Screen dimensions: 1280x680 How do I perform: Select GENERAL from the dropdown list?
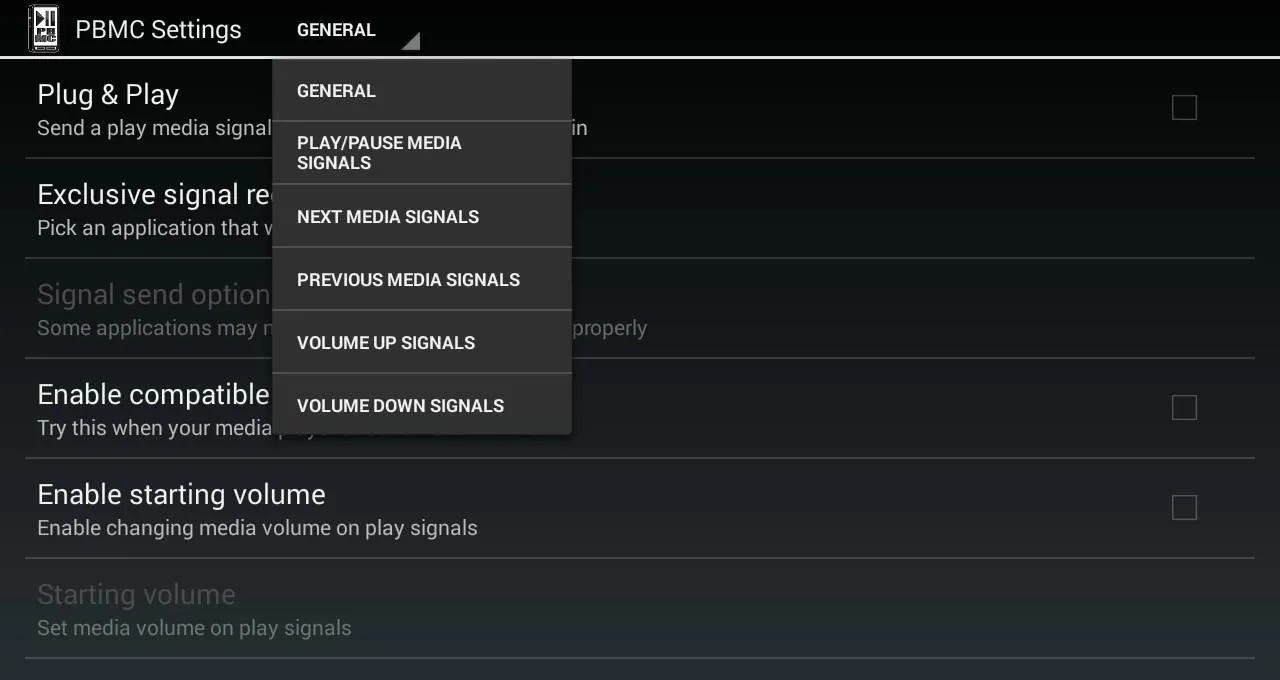pyautogui.click(x=422, y=90)
